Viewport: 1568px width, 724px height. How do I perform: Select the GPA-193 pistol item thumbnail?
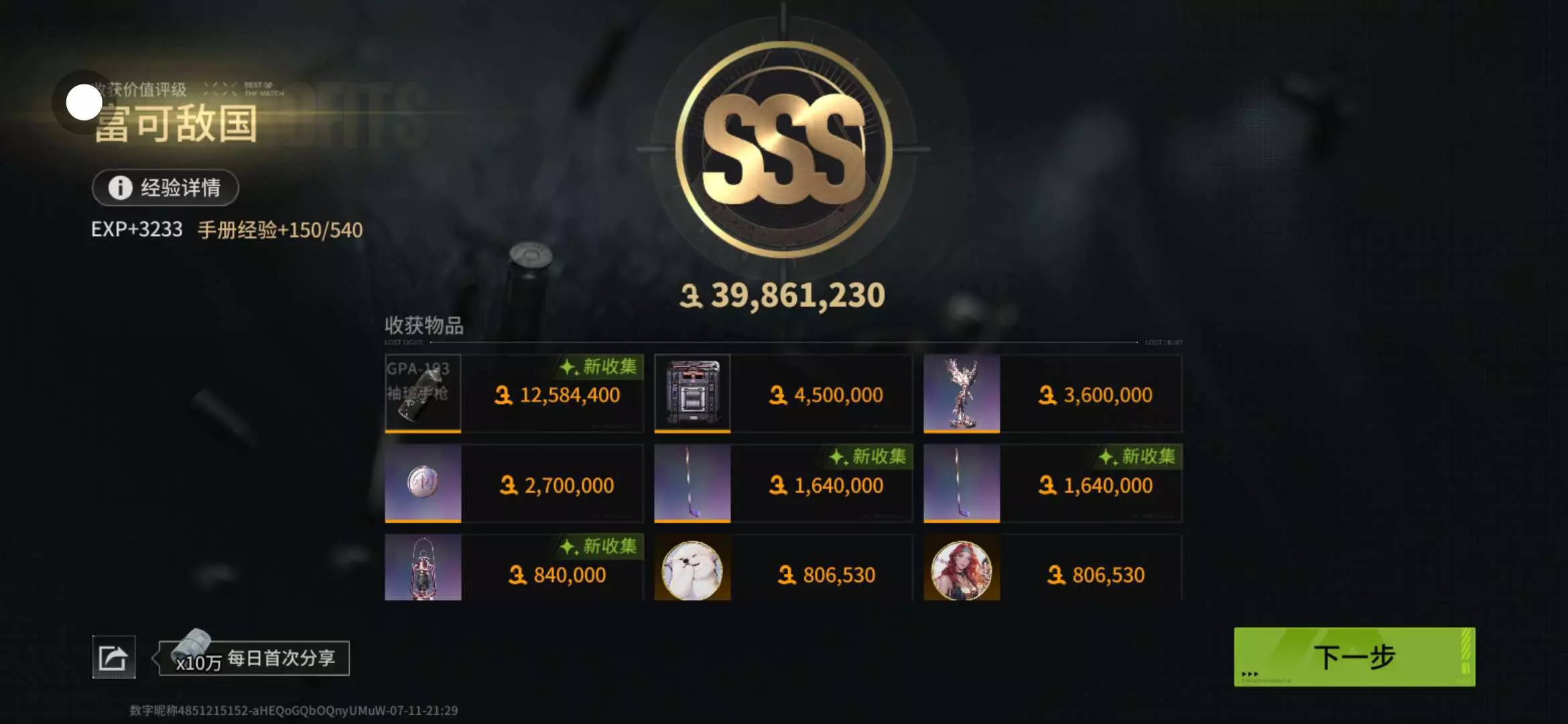(x=423, y=394)
